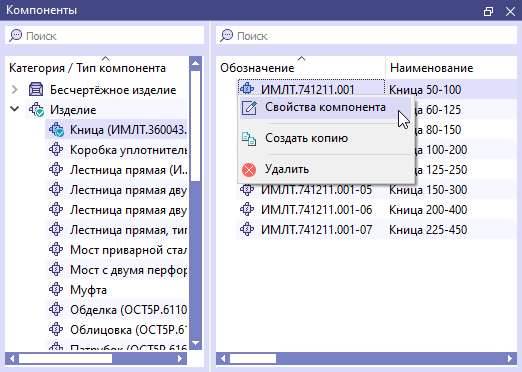Click the icon of ИМЛТ.741211.001-07 row
This screenshot has width=522, height=372.
(247, 229)
